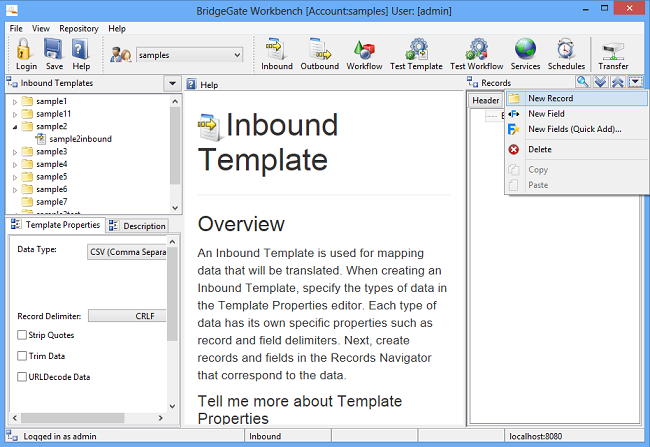Expand the sample11 folder
Screen dimensions: 650x447
15,114
